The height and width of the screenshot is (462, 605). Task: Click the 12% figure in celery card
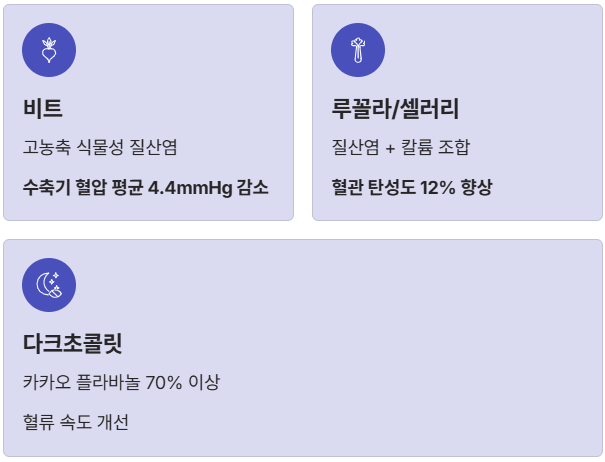coord(438,188)
